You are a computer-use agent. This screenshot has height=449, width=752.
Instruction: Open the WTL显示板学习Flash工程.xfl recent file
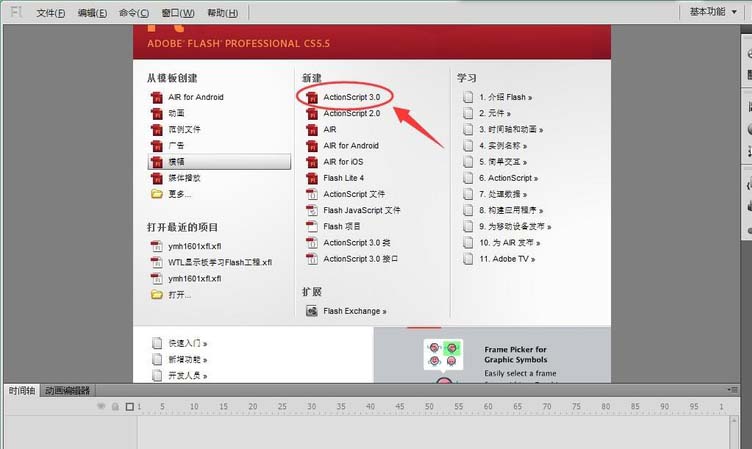[220, 262]
